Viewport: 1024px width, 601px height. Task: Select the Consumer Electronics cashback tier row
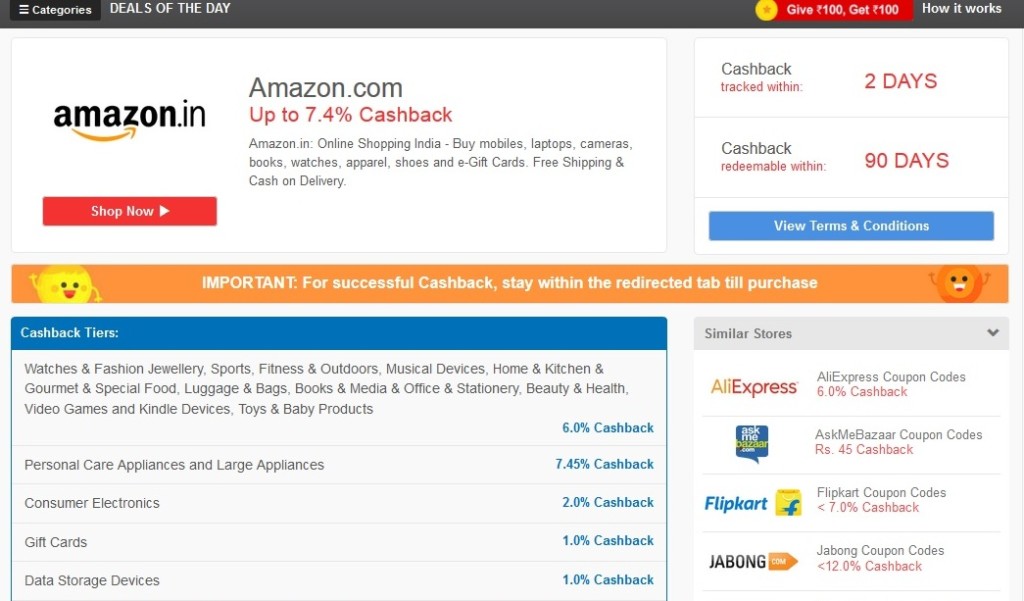pyautogui.click(x=339, y=503)
